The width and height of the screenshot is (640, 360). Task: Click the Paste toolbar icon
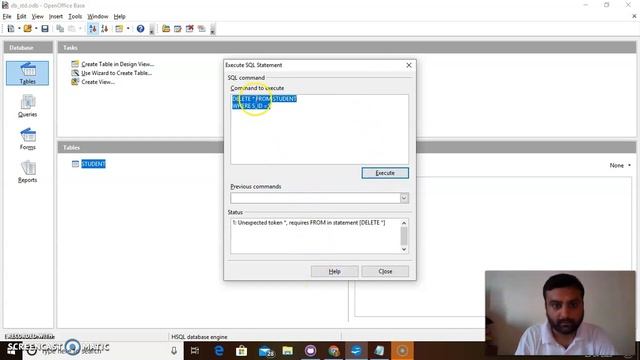tap(72, 29)
